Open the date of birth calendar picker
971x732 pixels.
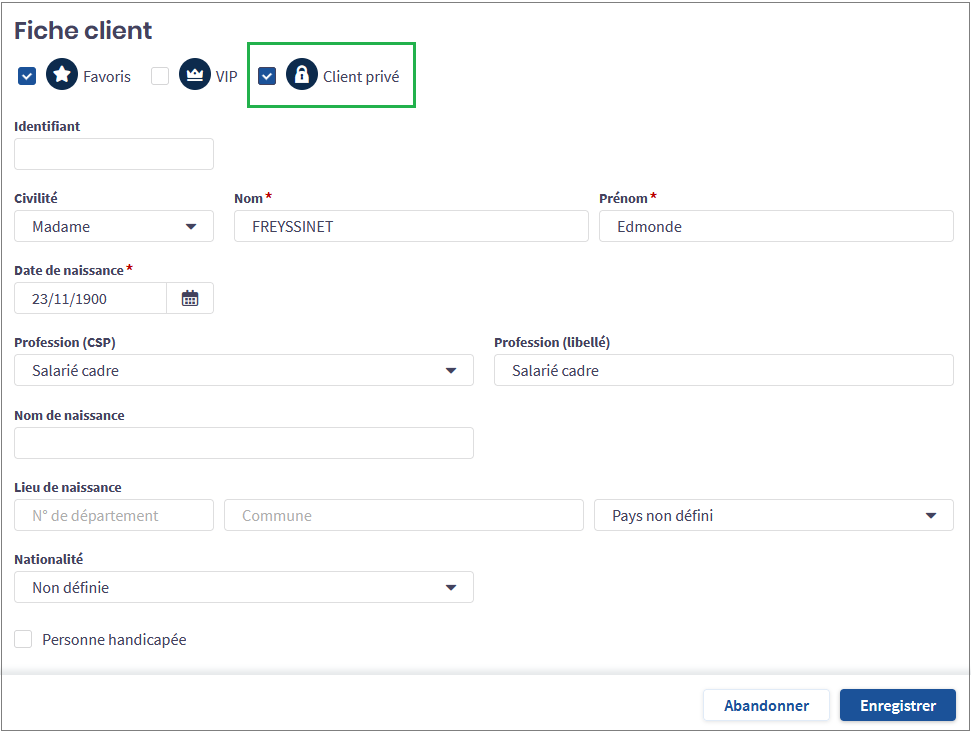click(190, 298)
